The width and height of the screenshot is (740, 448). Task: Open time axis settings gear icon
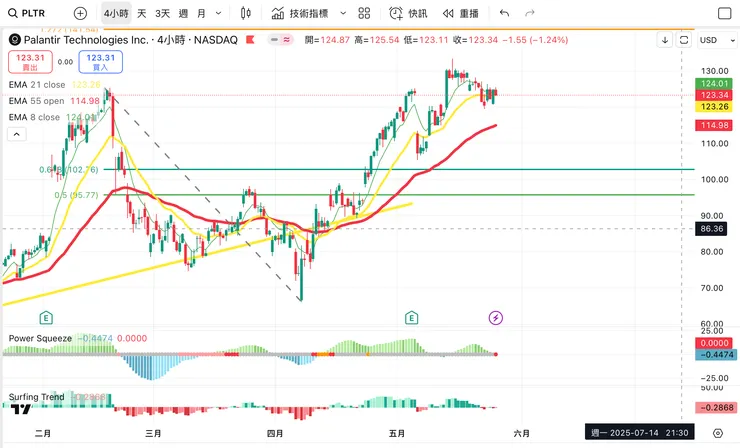click(718, 433)
